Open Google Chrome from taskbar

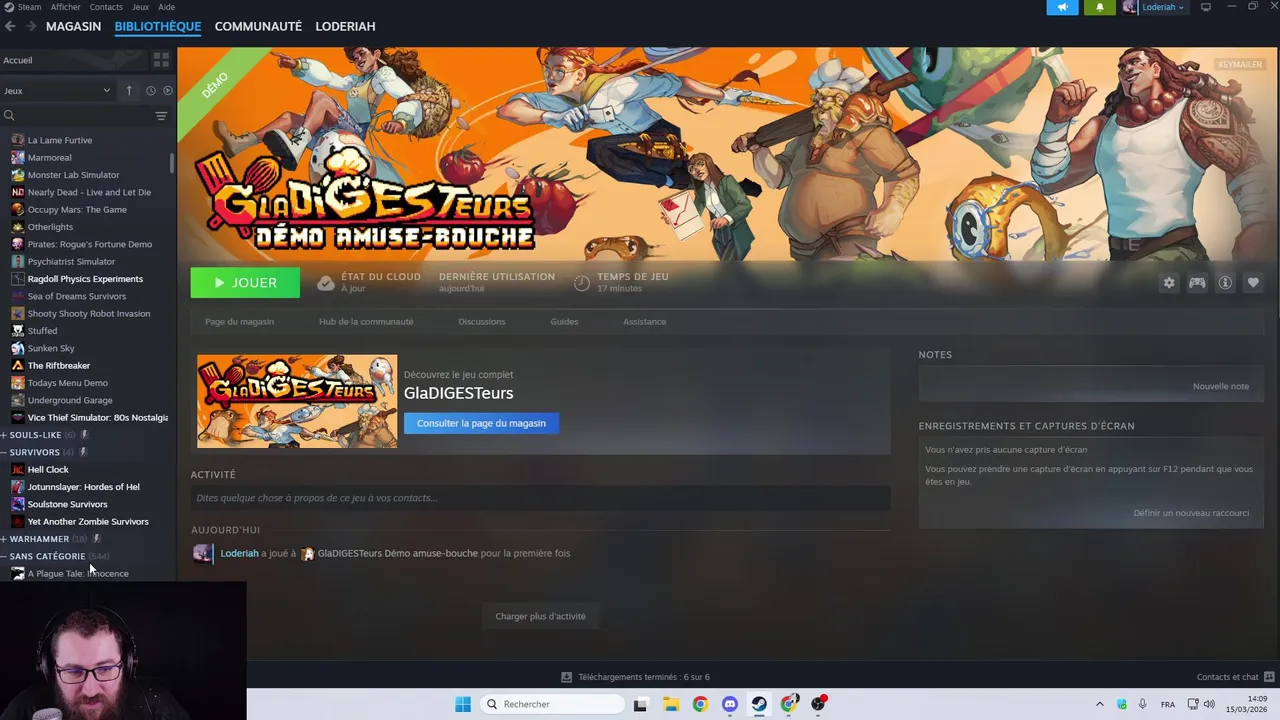tap(700, 704)
